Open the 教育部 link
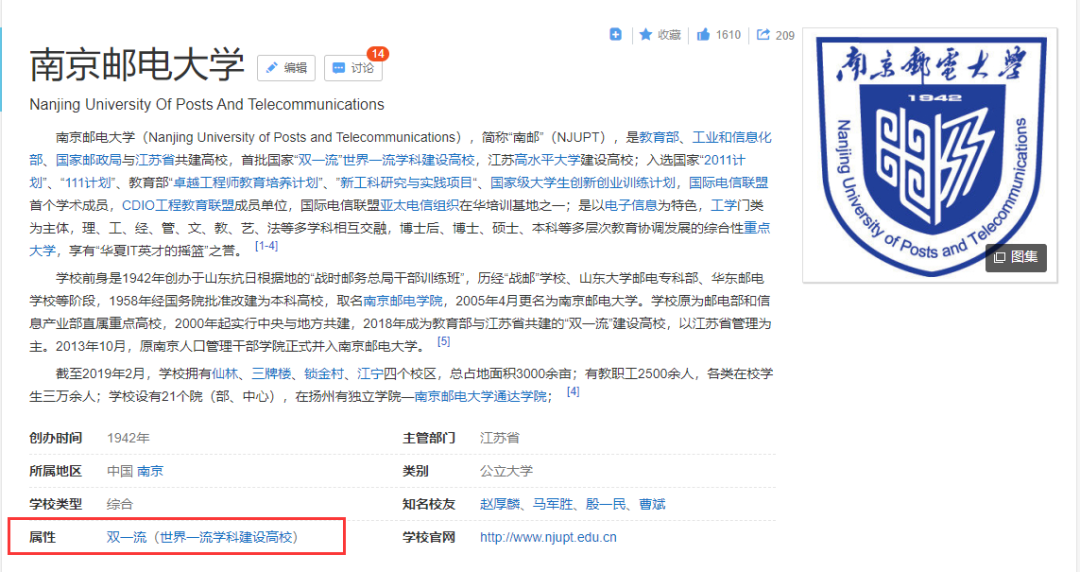This screenshot has height=572, width=1080. [x=658, y=137]
